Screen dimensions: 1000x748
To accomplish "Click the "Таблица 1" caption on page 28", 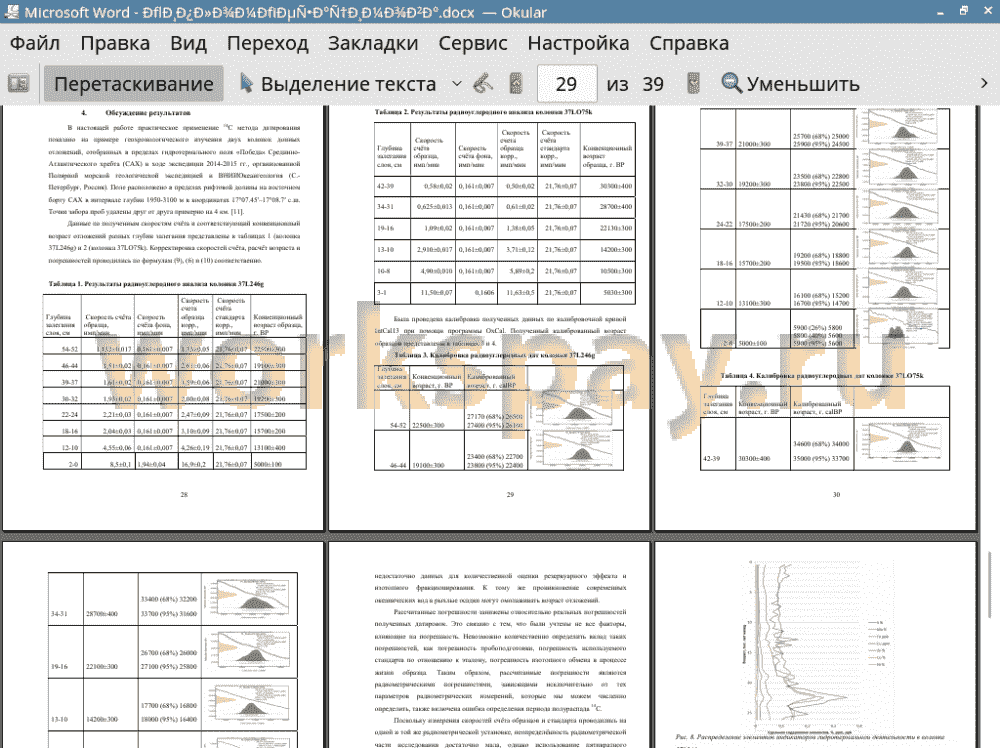I will tap(156, 284).
